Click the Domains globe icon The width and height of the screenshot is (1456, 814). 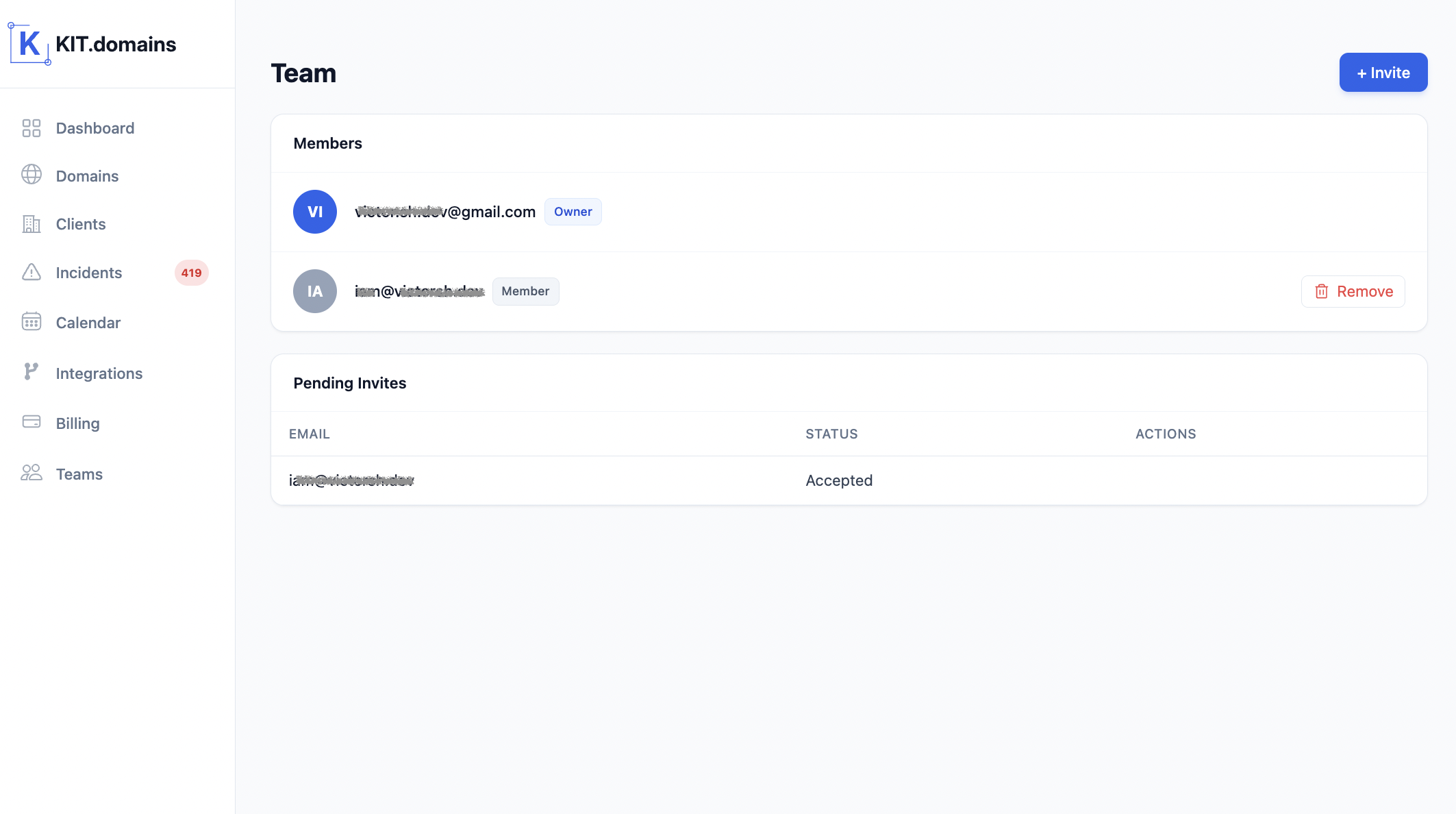[x=32, y=175]
